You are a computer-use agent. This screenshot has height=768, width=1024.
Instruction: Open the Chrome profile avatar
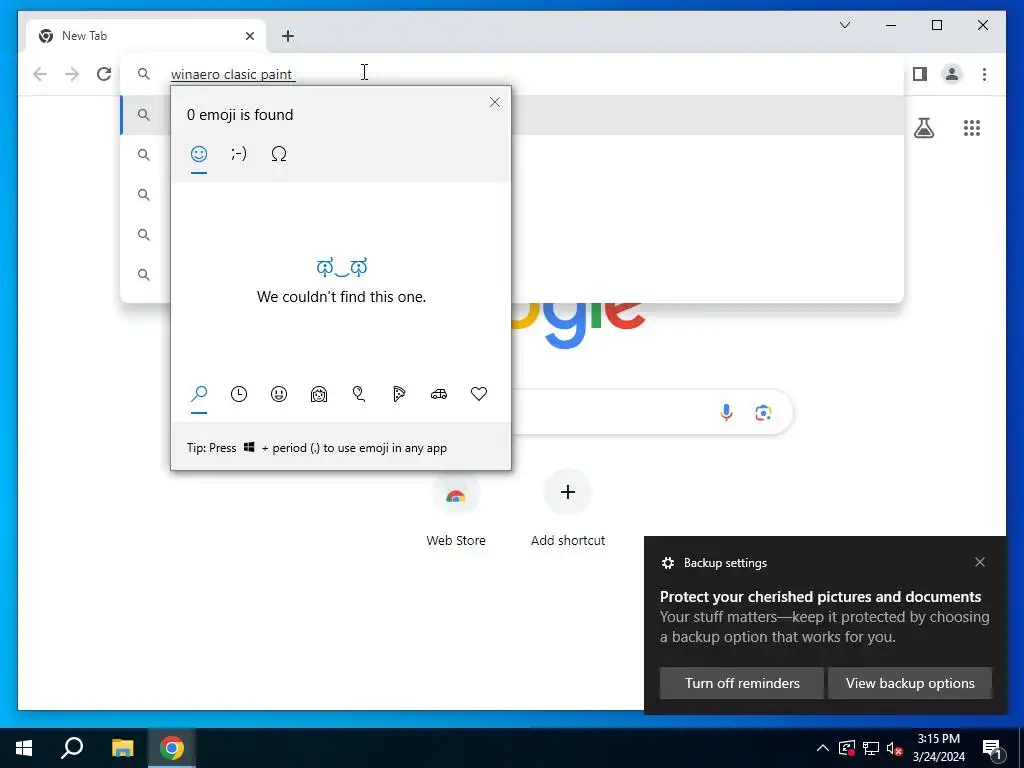click(x=952, y=74)
